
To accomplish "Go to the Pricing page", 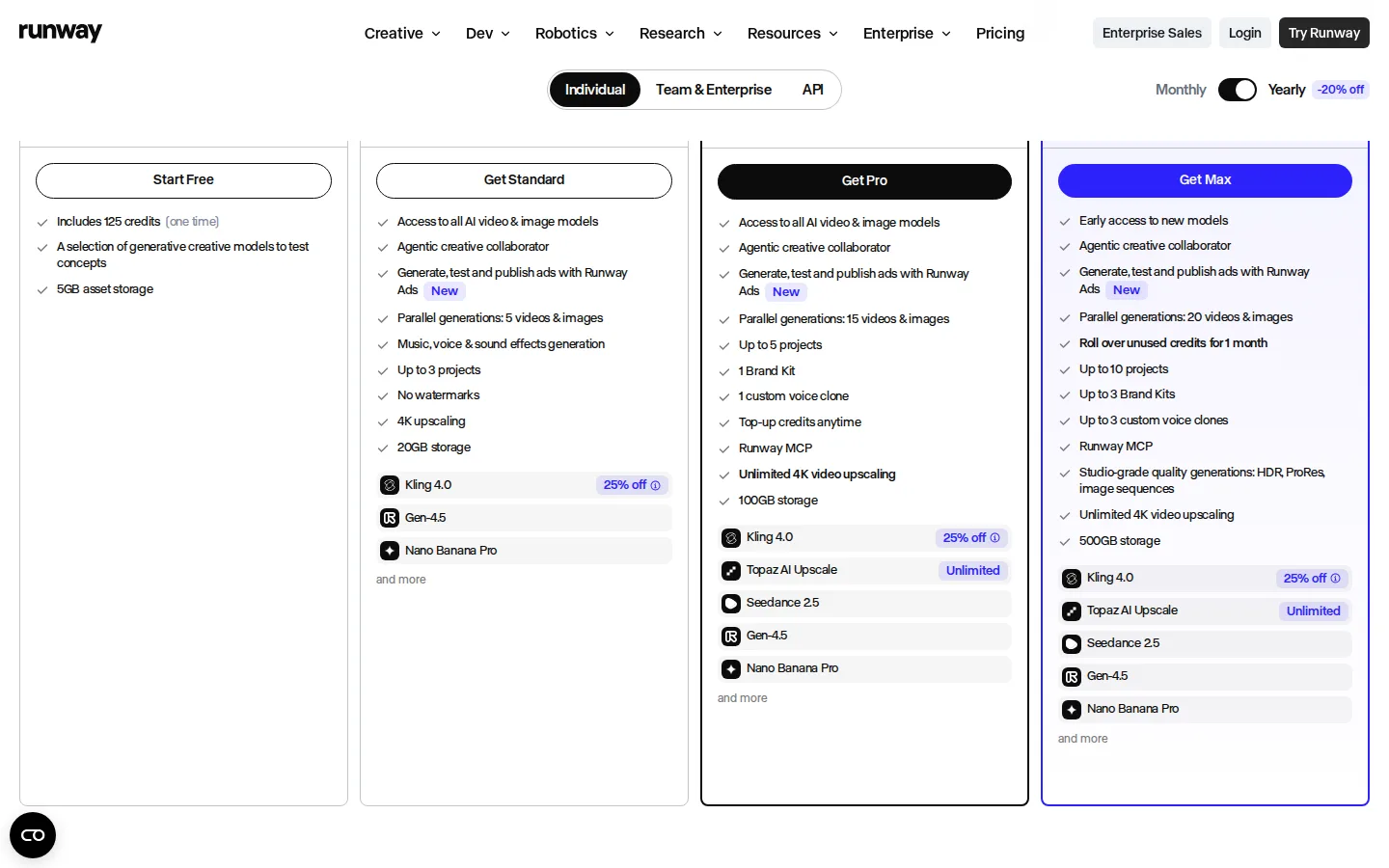I will click(1000, 34).
